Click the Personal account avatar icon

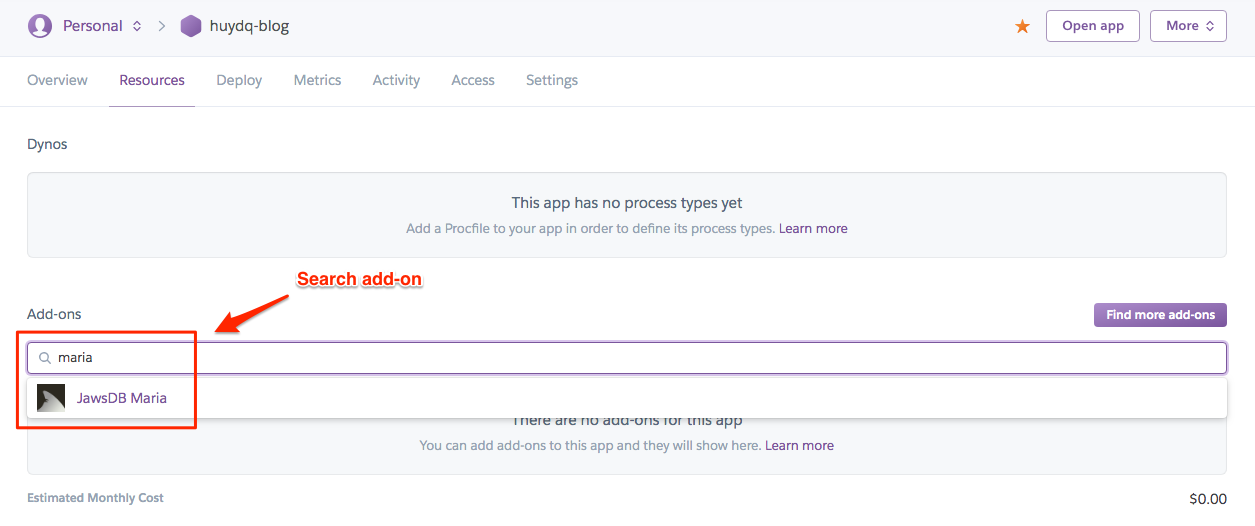click(40, 26)
